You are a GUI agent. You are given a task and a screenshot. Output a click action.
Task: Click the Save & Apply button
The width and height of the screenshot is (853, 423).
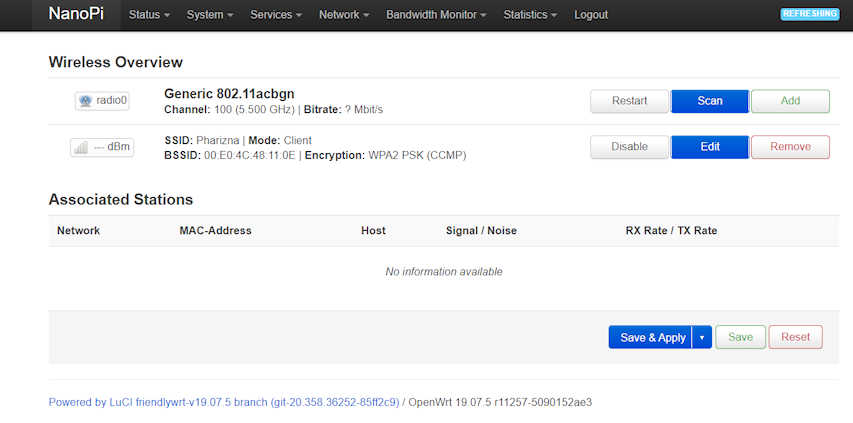(x=651, y=337)
